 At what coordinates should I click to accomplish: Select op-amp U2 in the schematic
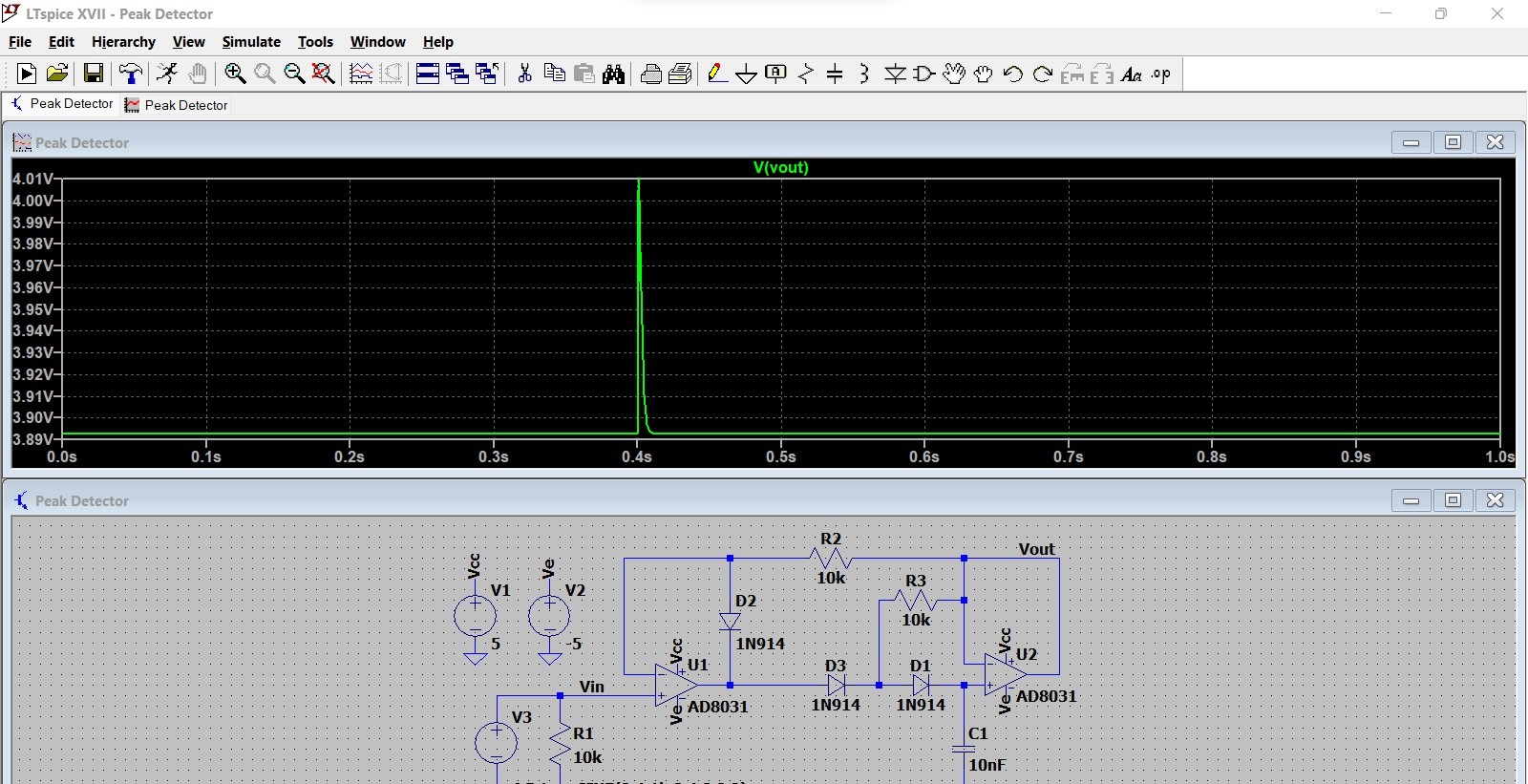pyautogui.click(x=1006, y=674)
